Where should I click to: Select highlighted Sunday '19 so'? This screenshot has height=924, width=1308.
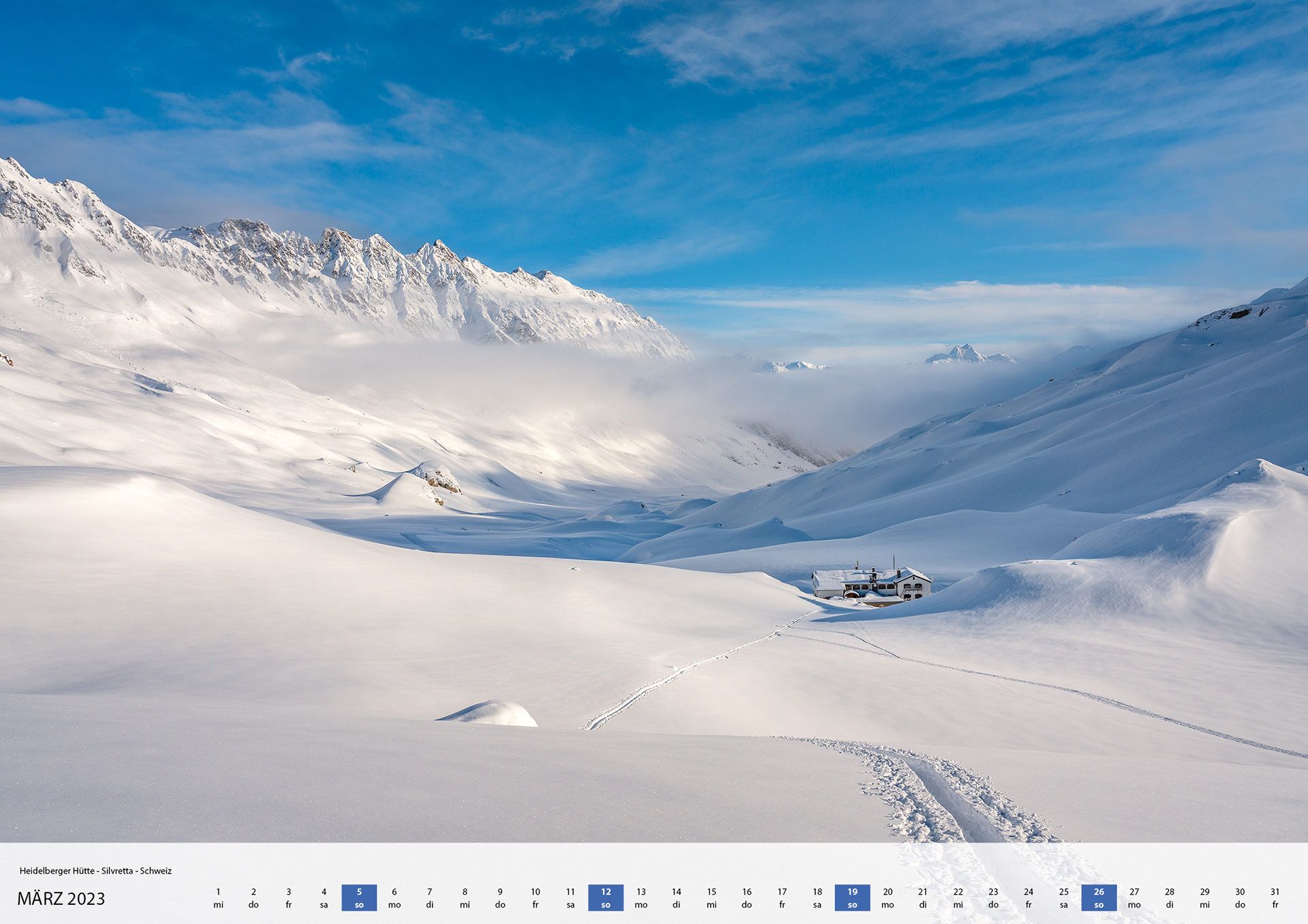852,898
